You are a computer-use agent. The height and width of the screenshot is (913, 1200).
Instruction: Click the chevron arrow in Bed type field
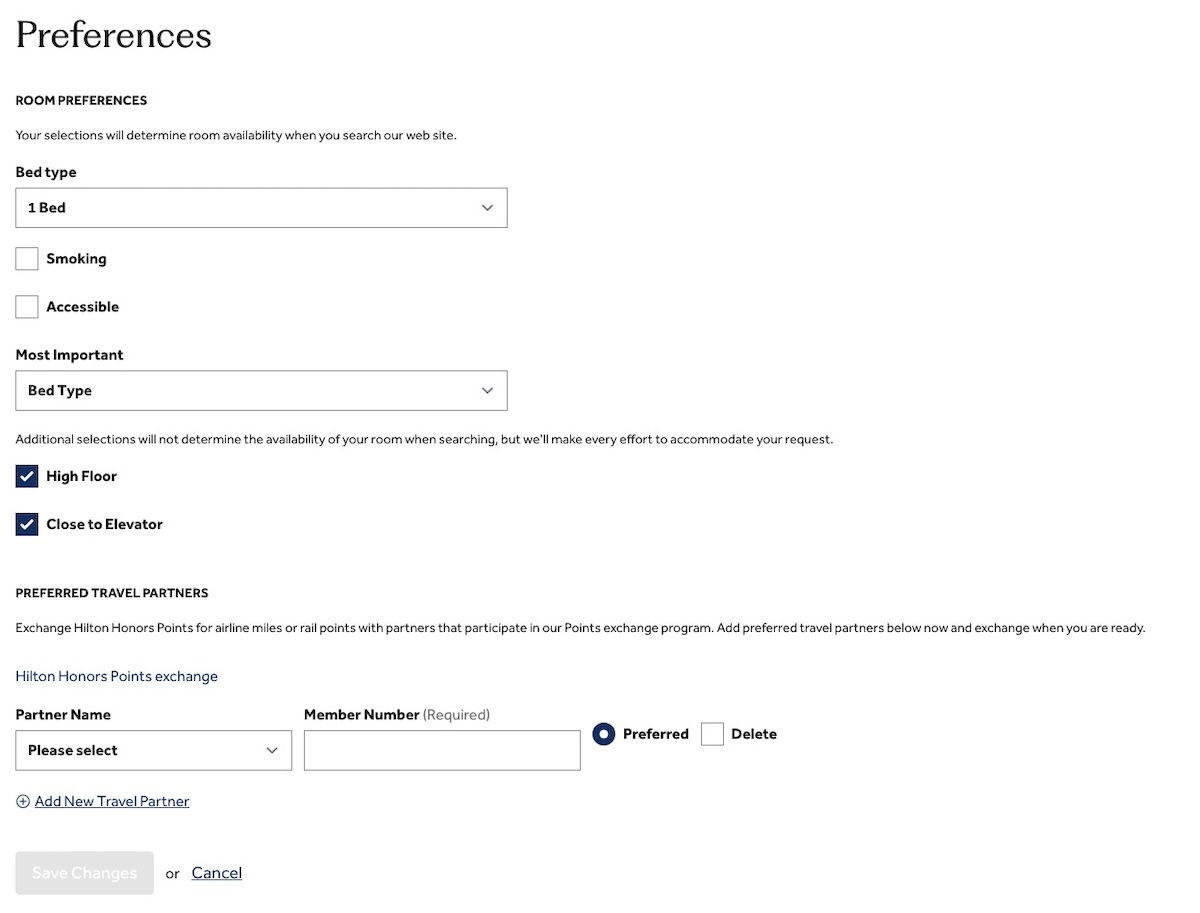[487, 208]
